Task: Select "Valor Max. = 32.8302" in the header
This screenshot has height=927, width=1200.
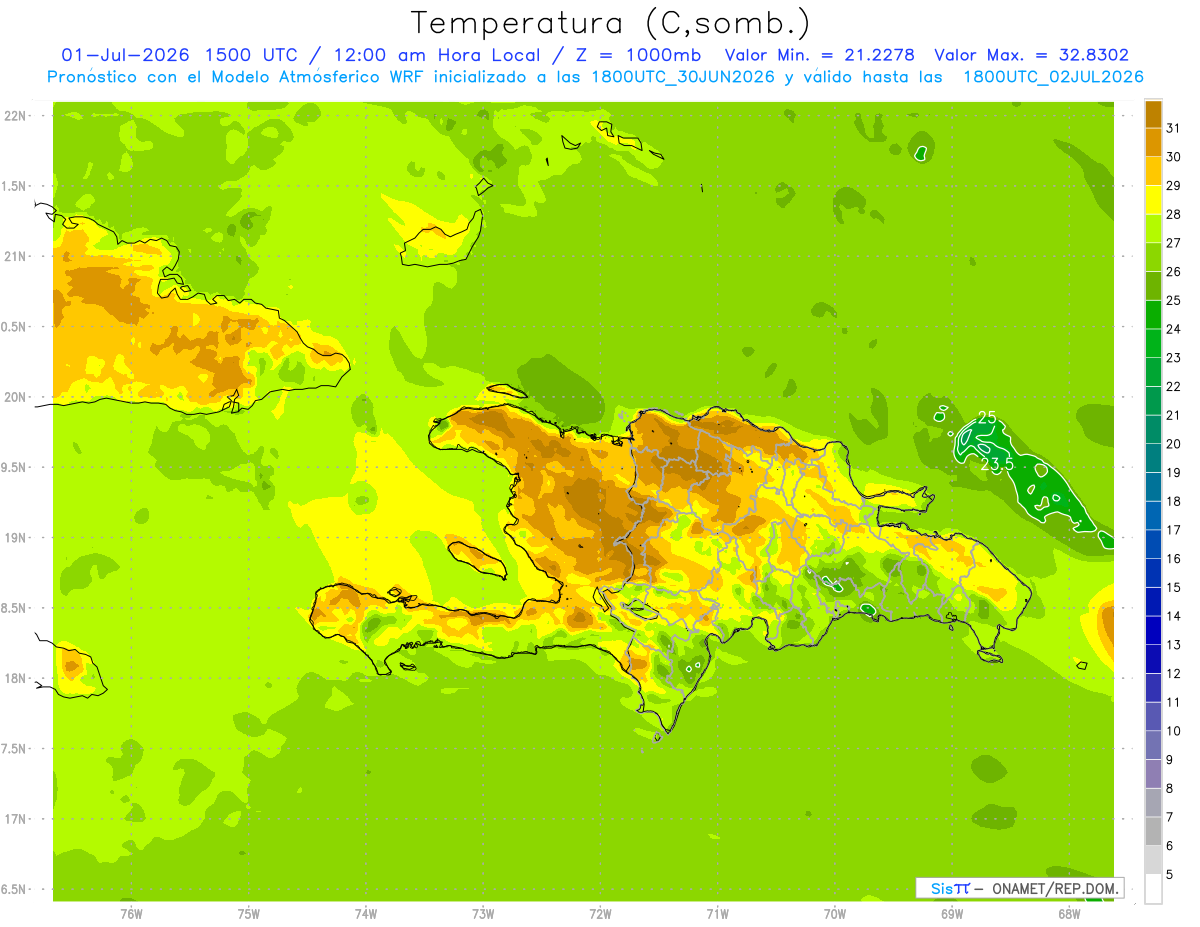Action: (1032, 55)
